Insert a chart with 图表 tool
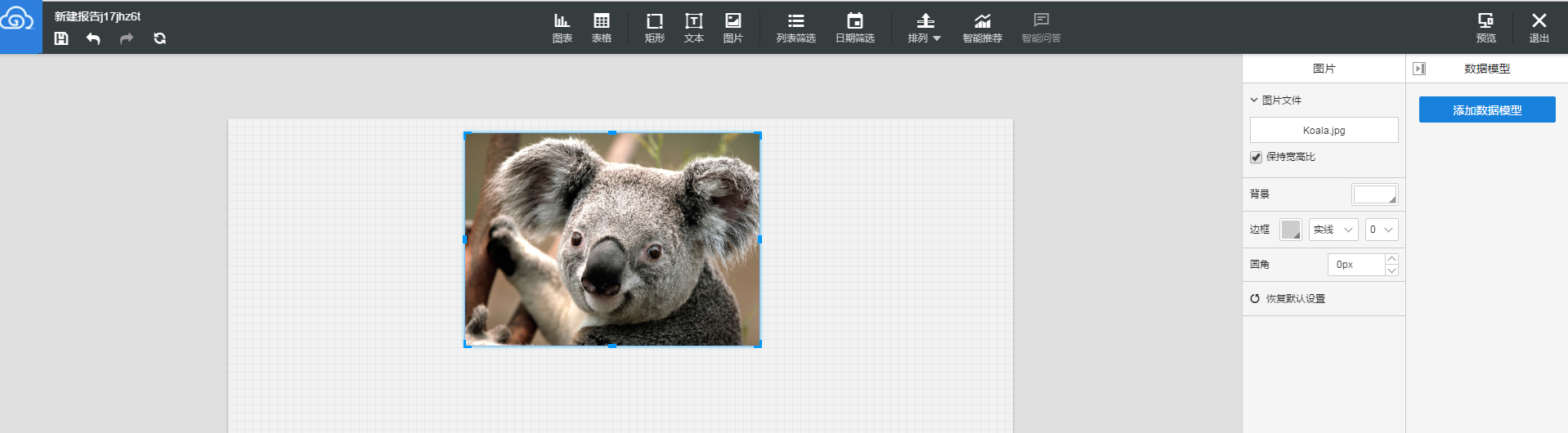This screenshot has height=433, width=1568. [562, 28]
